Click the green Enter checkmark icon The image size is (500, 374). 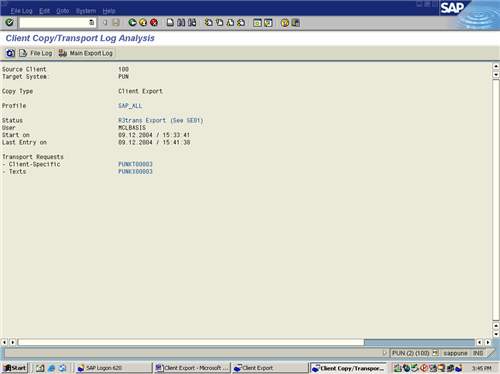click(x=9, y=22)
